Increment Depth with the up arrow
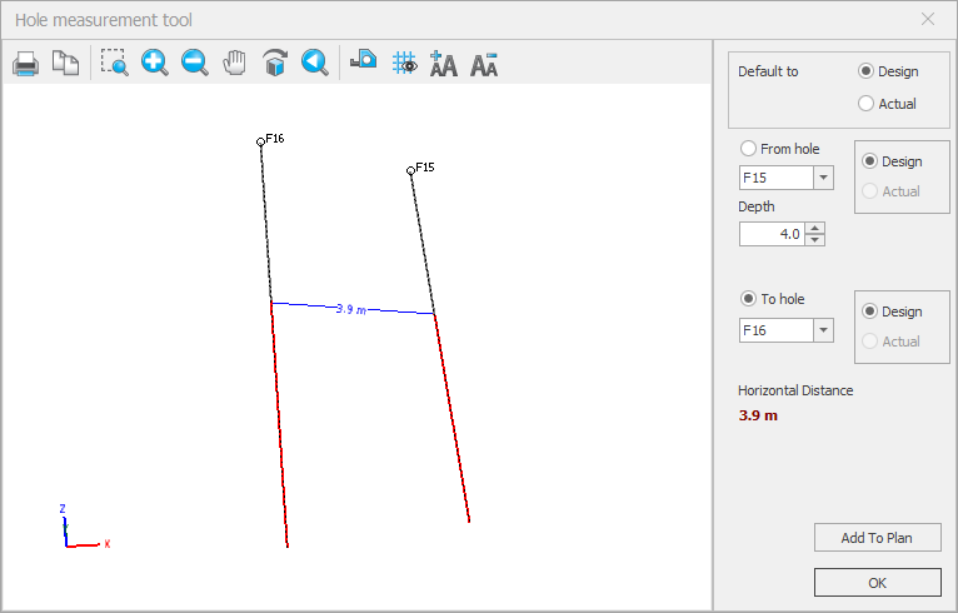The width and height of the screenshot is (958, 613). [815, 229]
